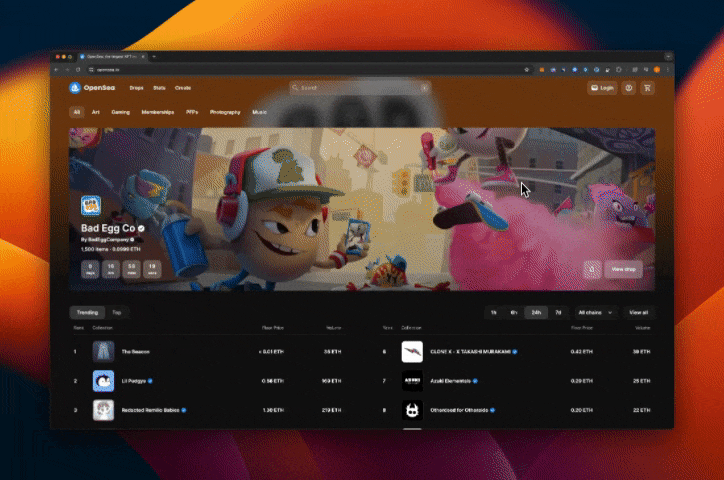
Task: Click the View all button
Action: 639,312
